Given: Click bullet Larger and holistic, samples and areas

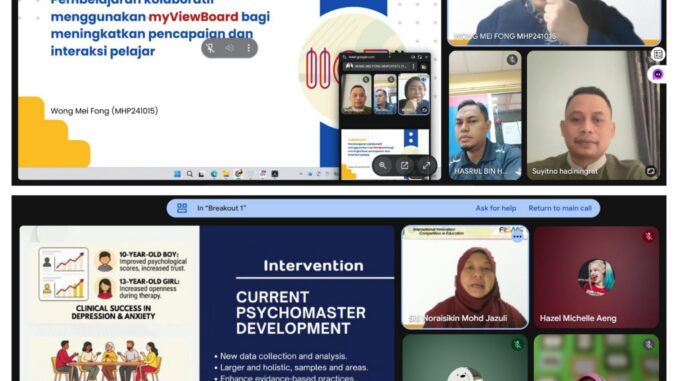Looking at the screenshot, I should coord(294,368).
